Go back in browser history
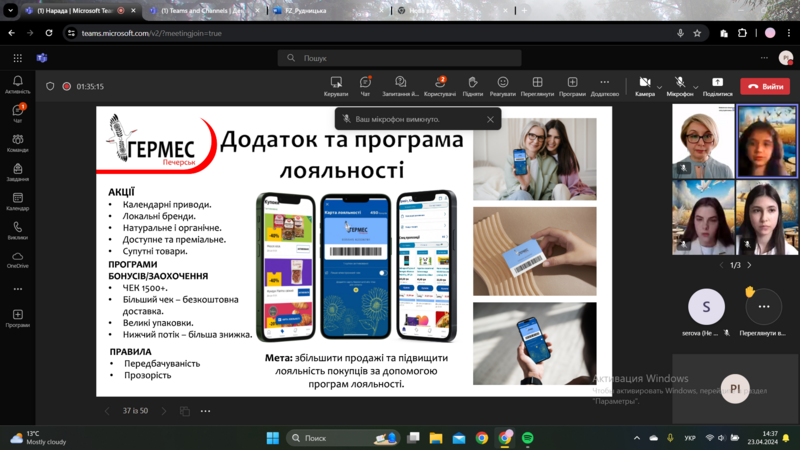The height and width of the screenshot is (450, 800). click(x=11, y=33)
